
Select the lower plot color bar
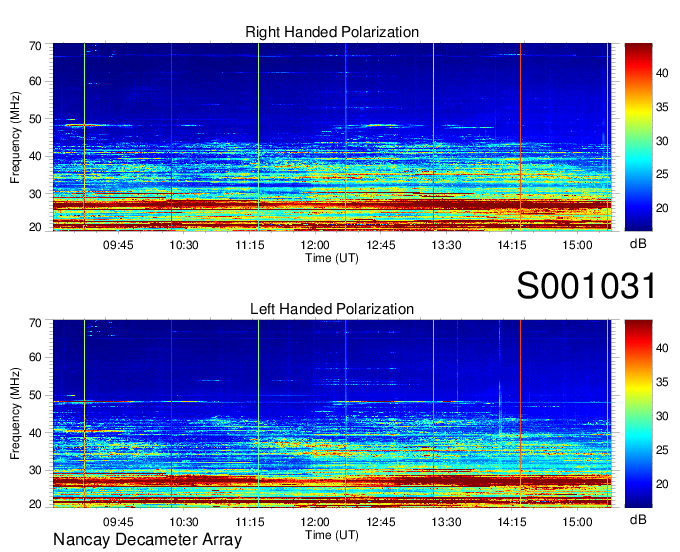coord(638,414)
